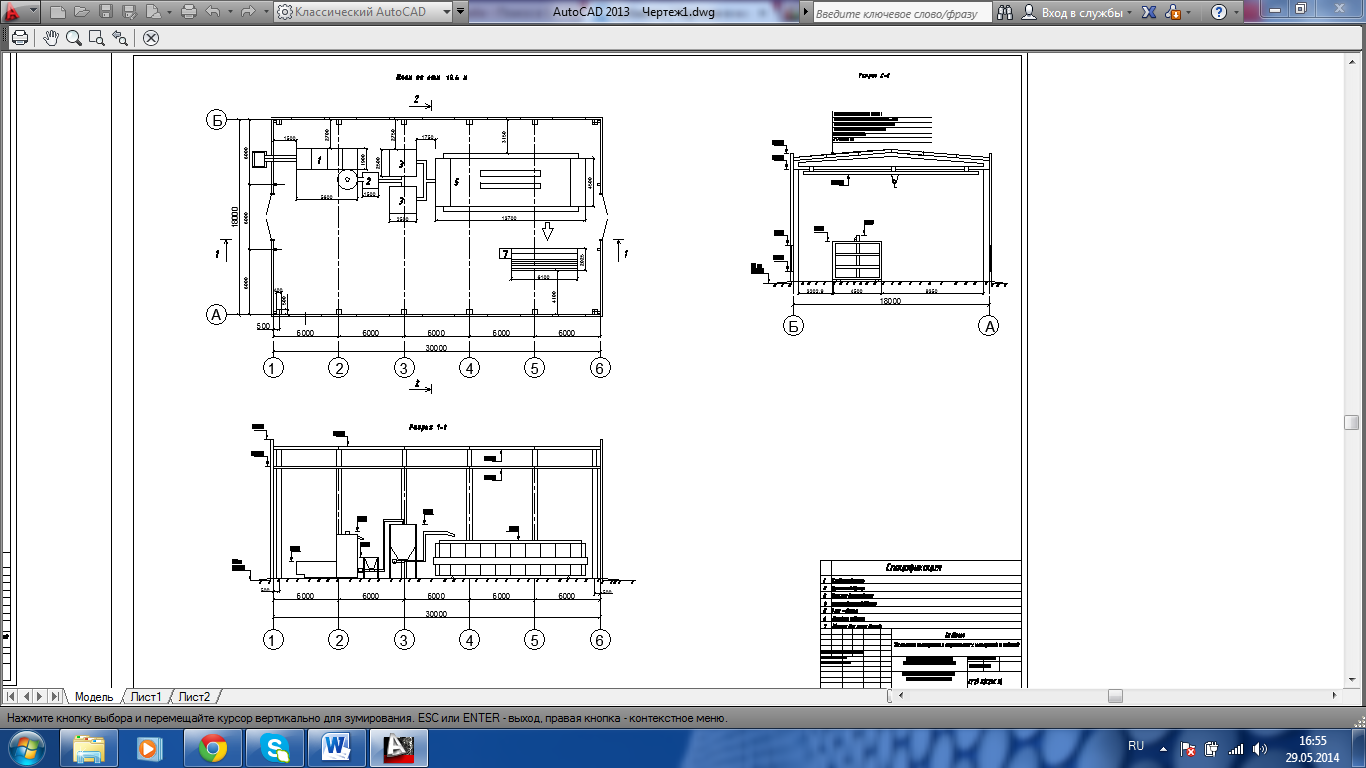1366x768 pixels.
Task: Click the vertical scrollbar thumb
Action: [1352, 422]
